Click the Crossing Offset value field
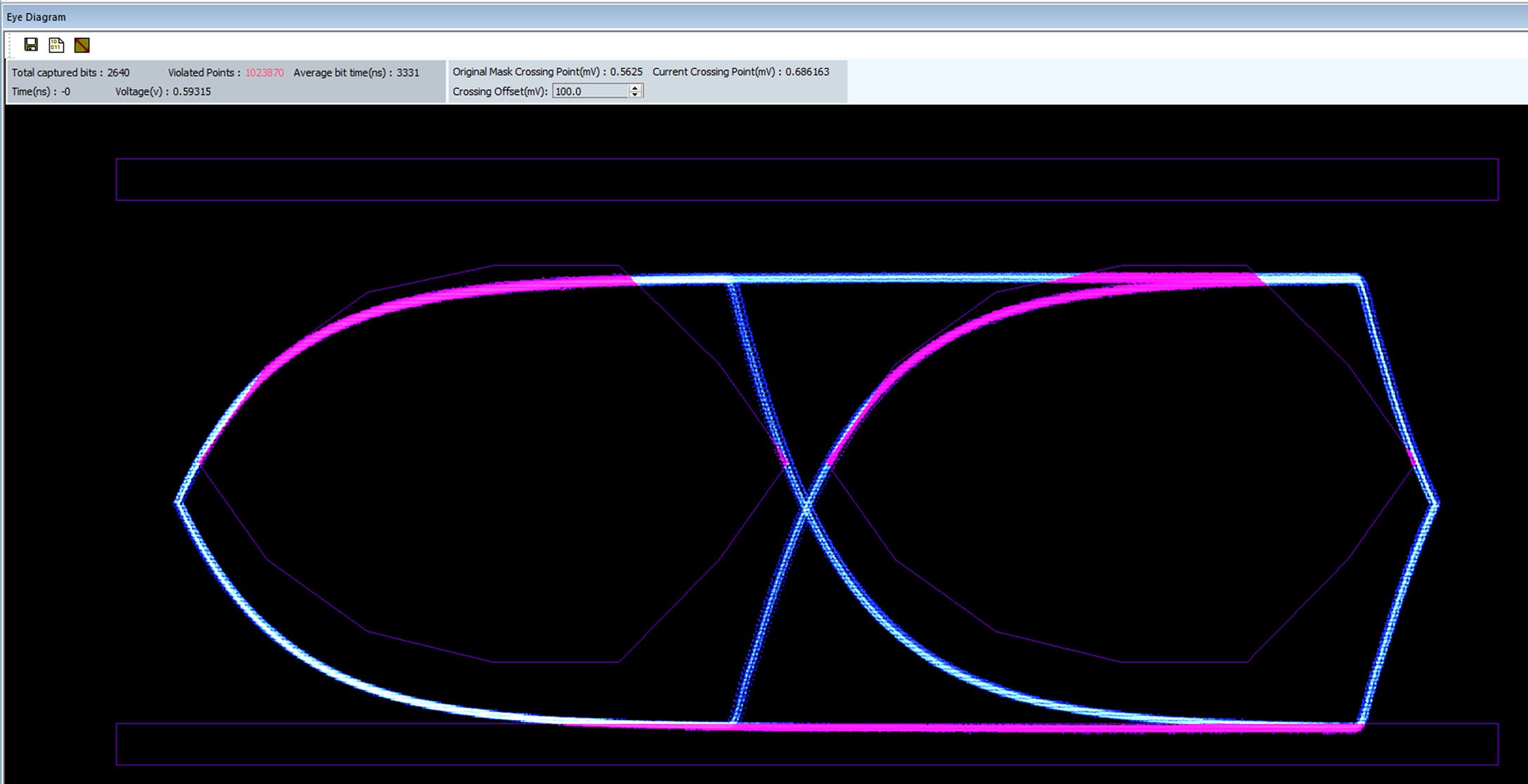The width and height of the screenshot is (1528, 784). pos(590,91)
